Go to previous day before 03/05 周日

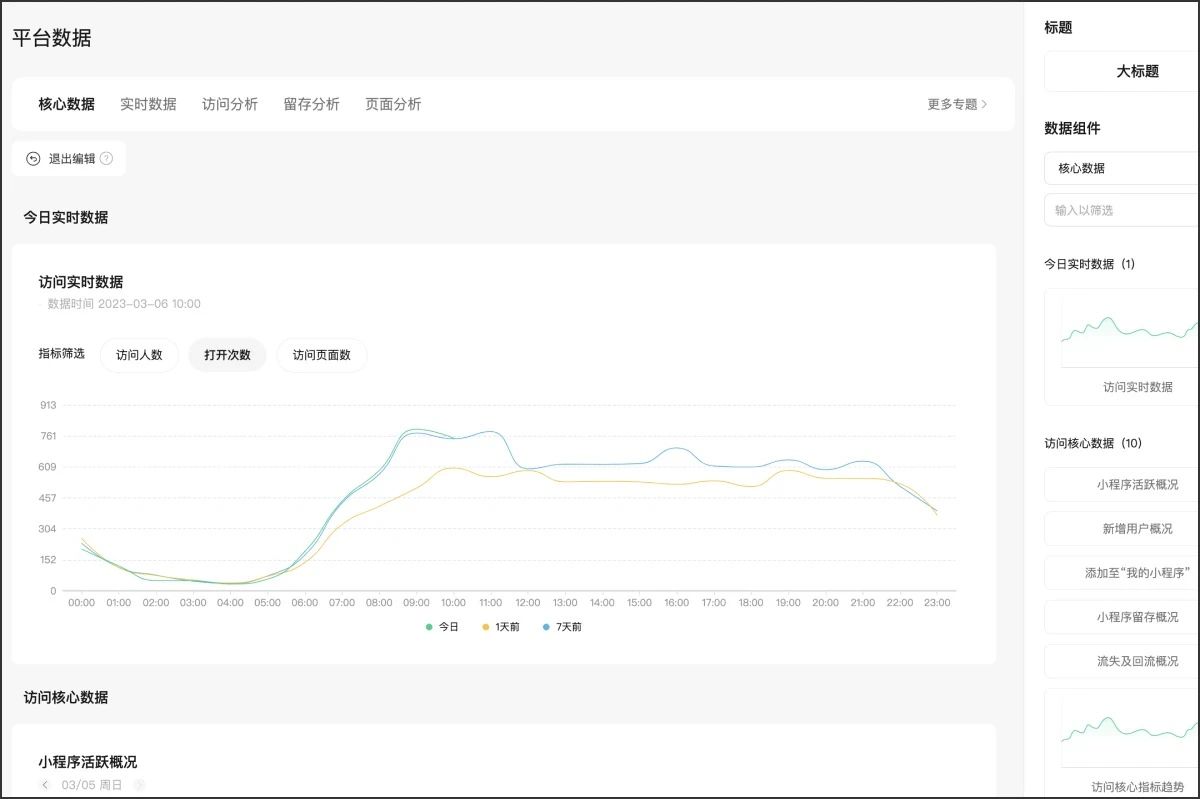pos(45,785)
